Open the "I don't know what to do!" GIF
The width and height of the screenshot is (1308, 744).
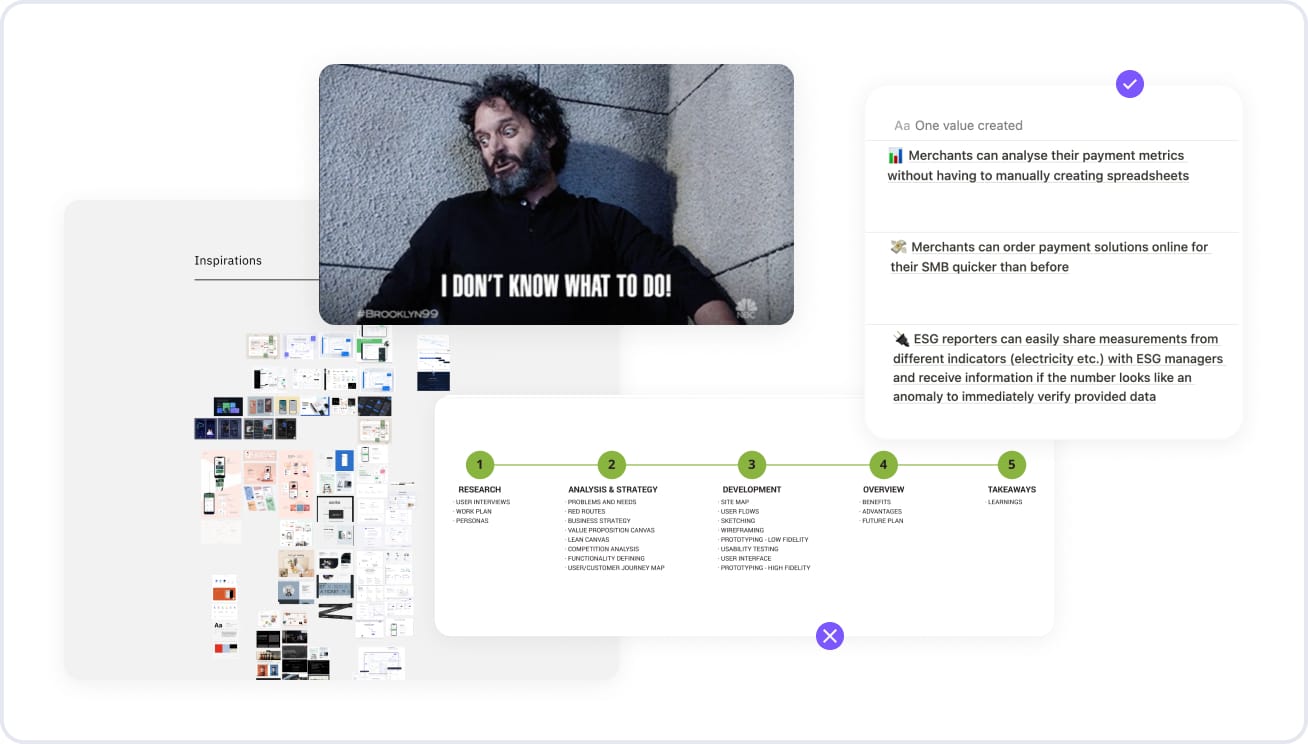click(556, 194)
